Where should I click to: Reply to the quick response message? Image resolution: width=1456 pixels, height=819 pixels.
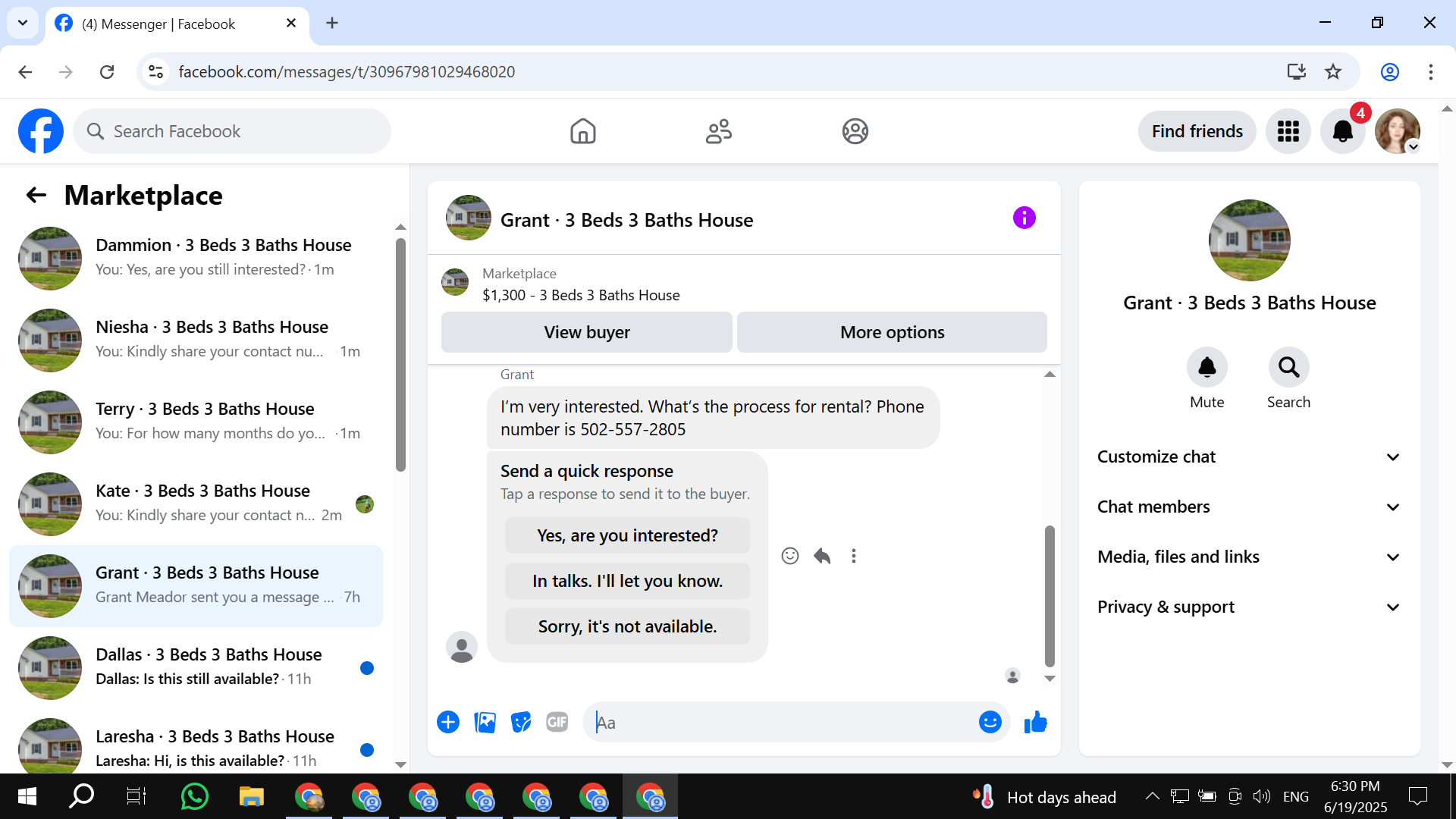(822, 556)
